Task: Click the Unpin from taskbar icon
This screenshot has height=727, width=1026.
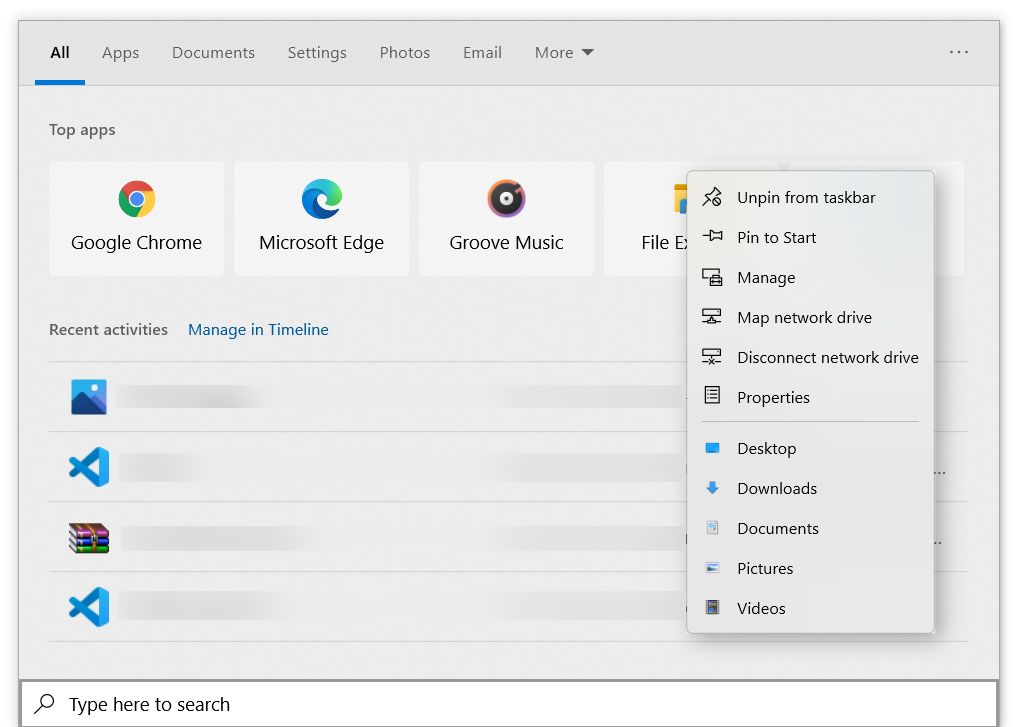Action: tap(712, 197)
